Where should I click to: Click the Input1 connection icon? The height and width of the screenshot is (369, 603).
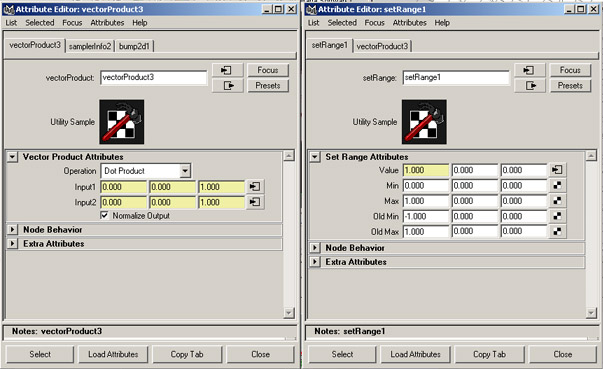[x=255, y=187]
